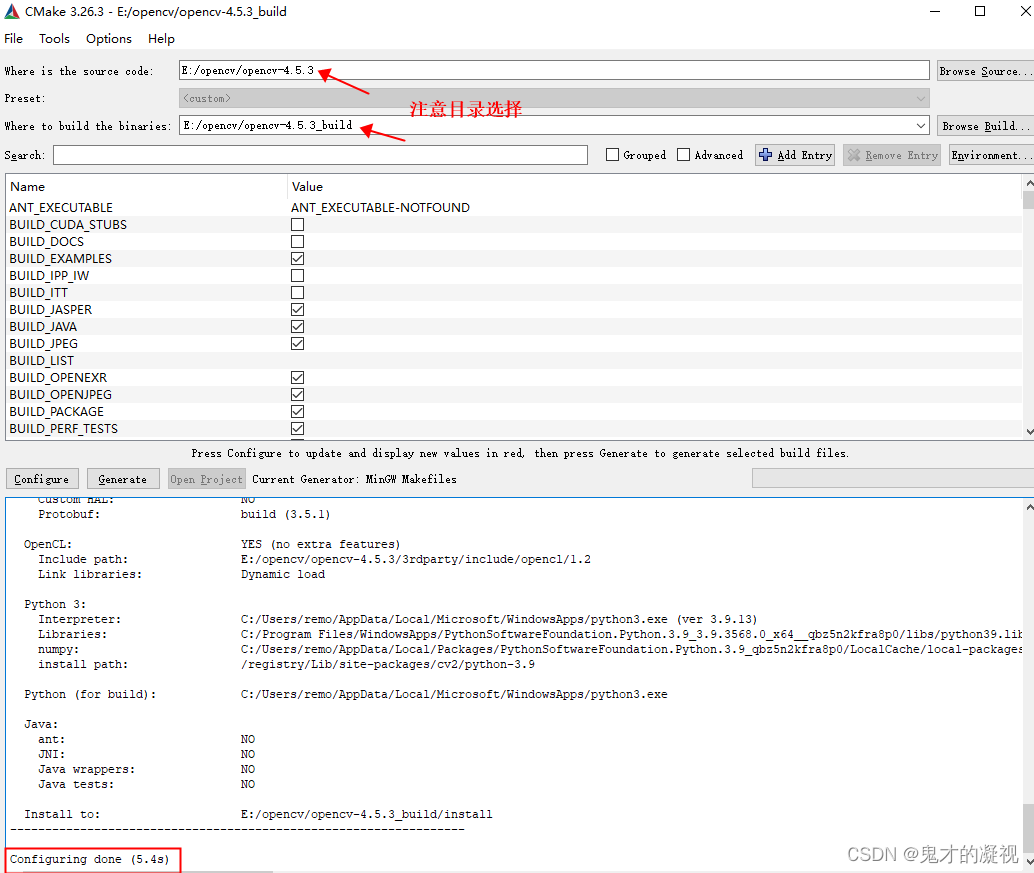Click the Add Entry plus icon
The height and width of the screenshot is (873, 1034).
(x=765, y=155)
